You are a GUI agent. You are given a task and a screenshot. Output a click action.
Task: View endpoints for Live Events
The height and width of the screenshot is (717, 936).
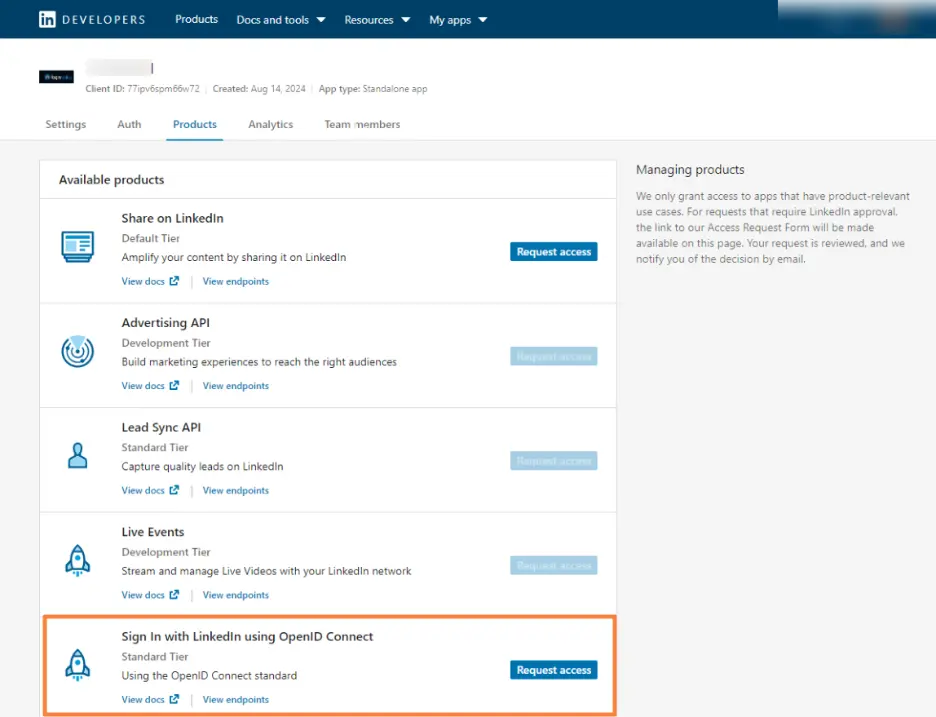(235, 595)
